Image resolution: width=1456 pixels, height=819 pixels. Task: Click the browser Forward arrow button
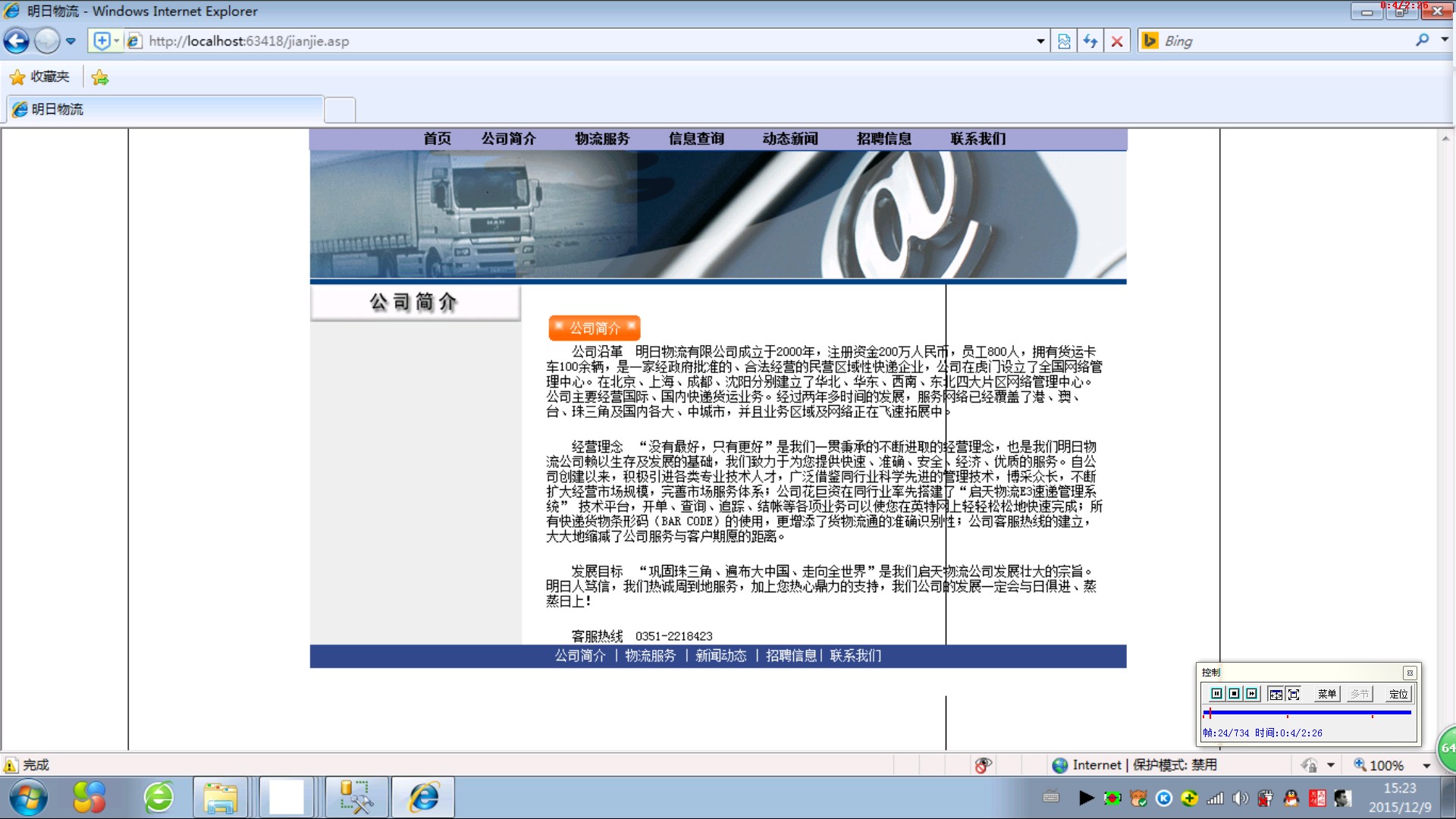[x=47, y=41]
